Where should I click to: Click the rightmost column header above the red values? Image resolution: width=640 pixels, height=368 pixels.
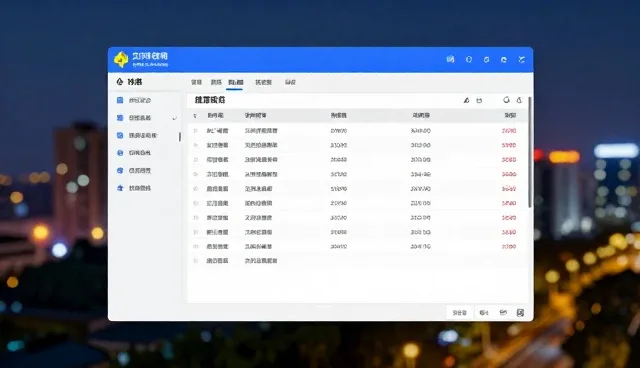click(x=510, y=115)
